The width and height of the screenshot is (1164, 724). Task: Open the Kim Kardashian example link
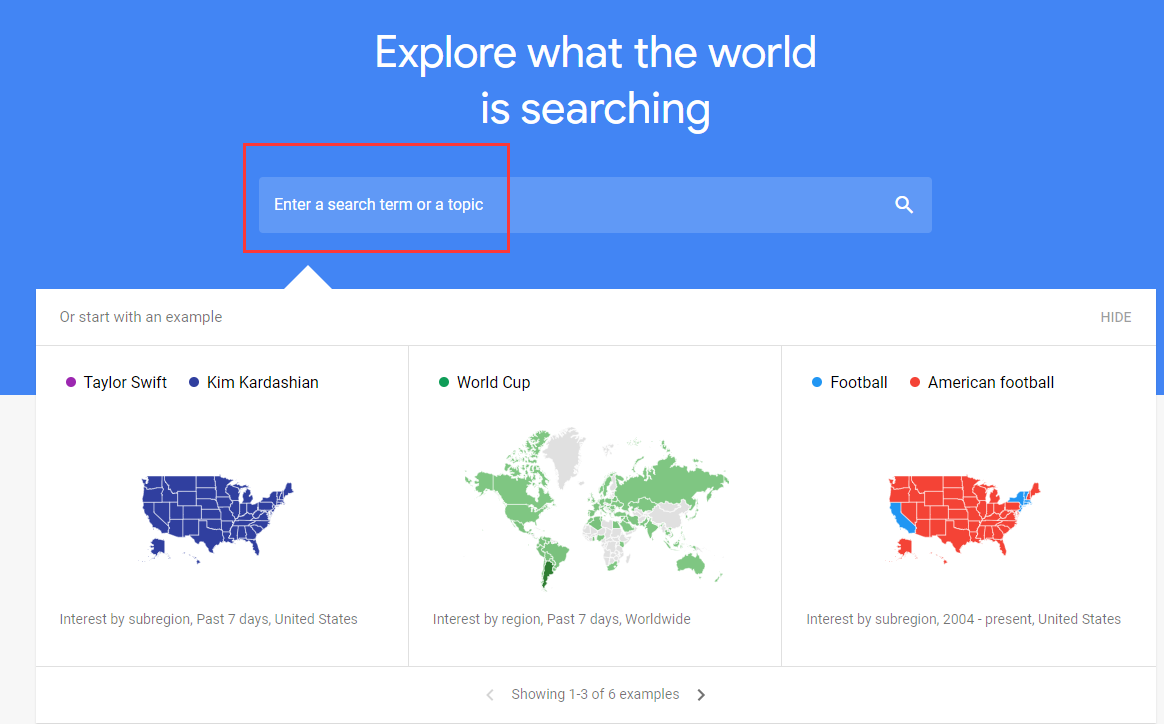click(x=262, y=382)
